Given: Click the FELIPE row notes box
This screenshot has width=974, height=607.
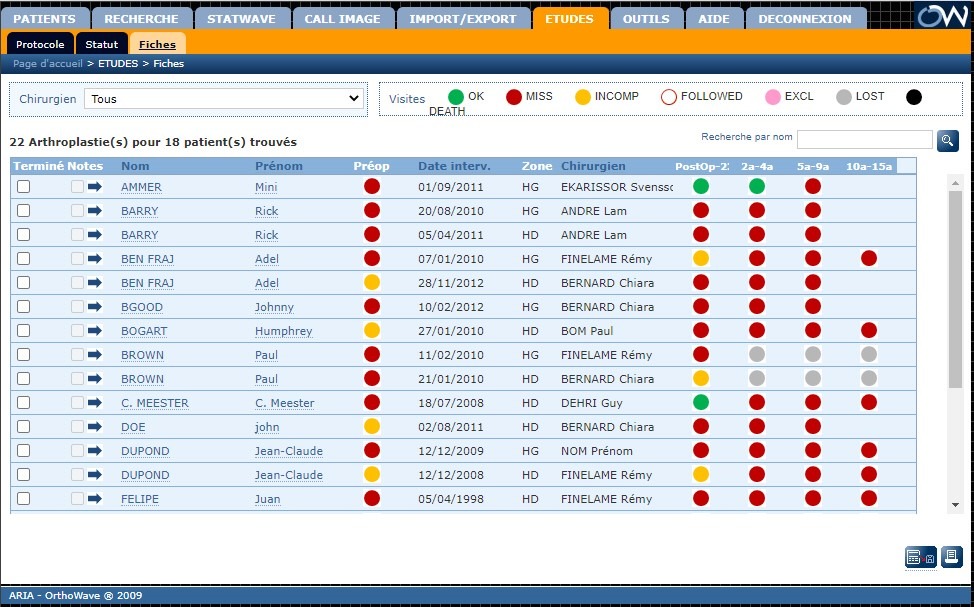Looking at the screenshot, I should click(x=77, y=499).
